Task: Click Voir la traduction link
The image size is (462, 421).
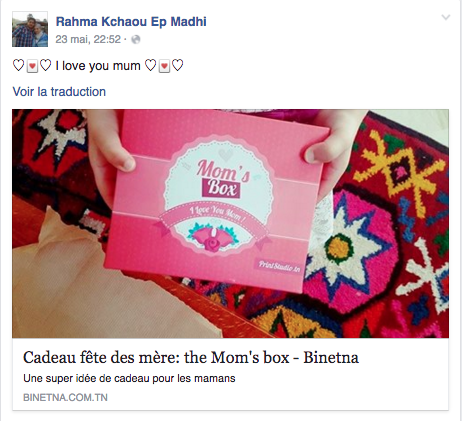Action: (x=59, y=92)
